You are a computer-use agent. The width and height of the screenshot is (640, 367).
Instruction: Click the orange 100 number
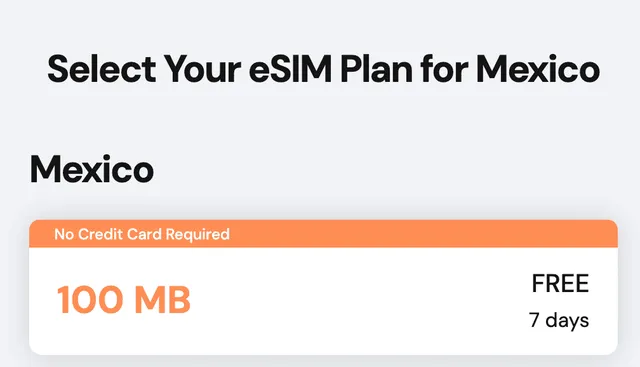click(x=90, y=300)
